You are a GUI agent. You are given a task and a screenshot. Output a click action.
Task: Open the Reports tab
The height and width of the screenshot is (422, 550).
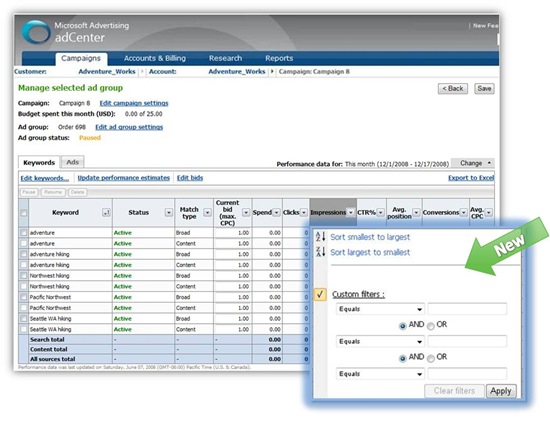click(x=279, y=58)
